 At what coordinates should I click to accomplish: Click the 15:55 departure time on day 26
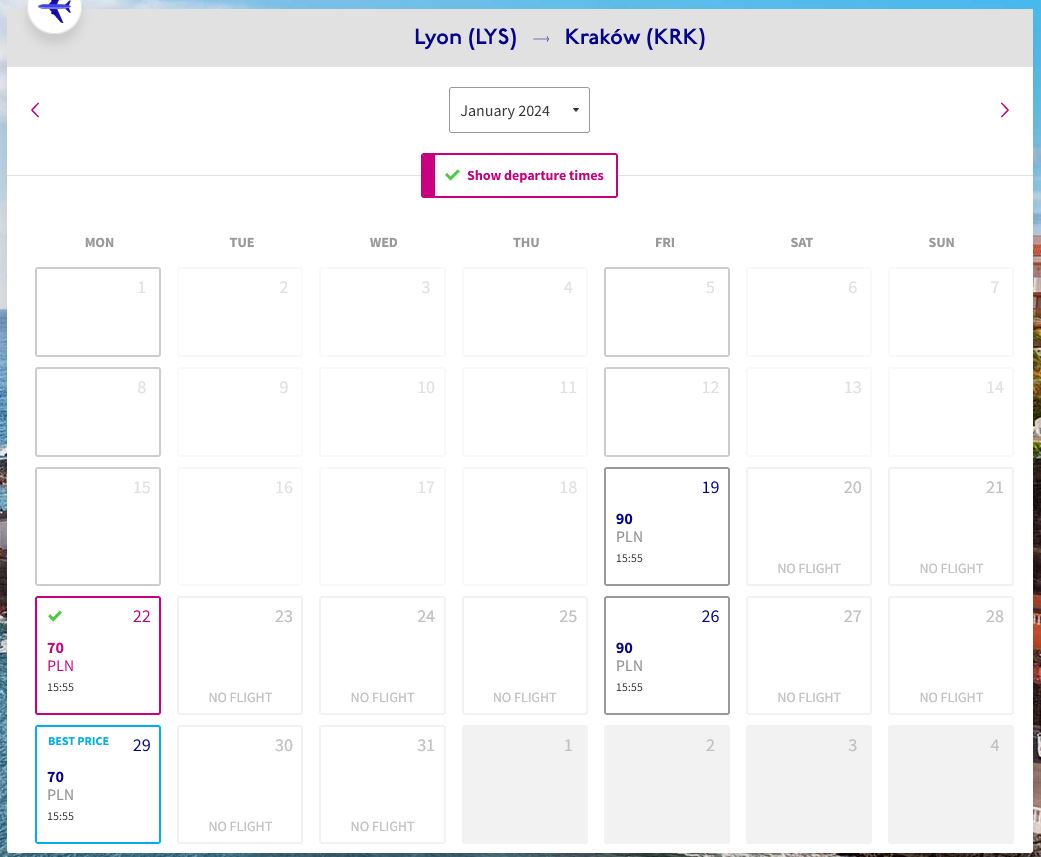tap(629, 687)
